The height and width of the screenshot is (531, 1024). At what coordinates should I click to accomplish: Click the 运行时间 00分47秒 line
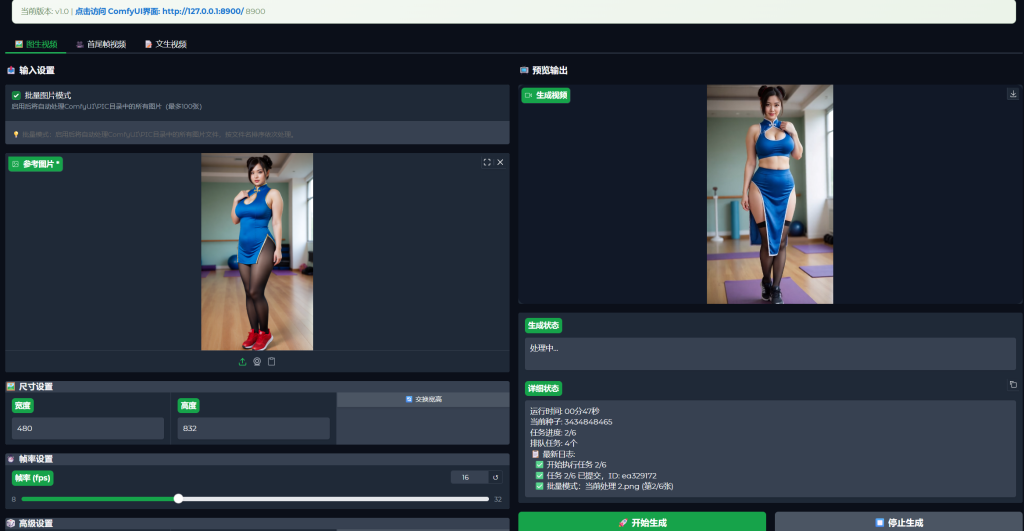564,411
